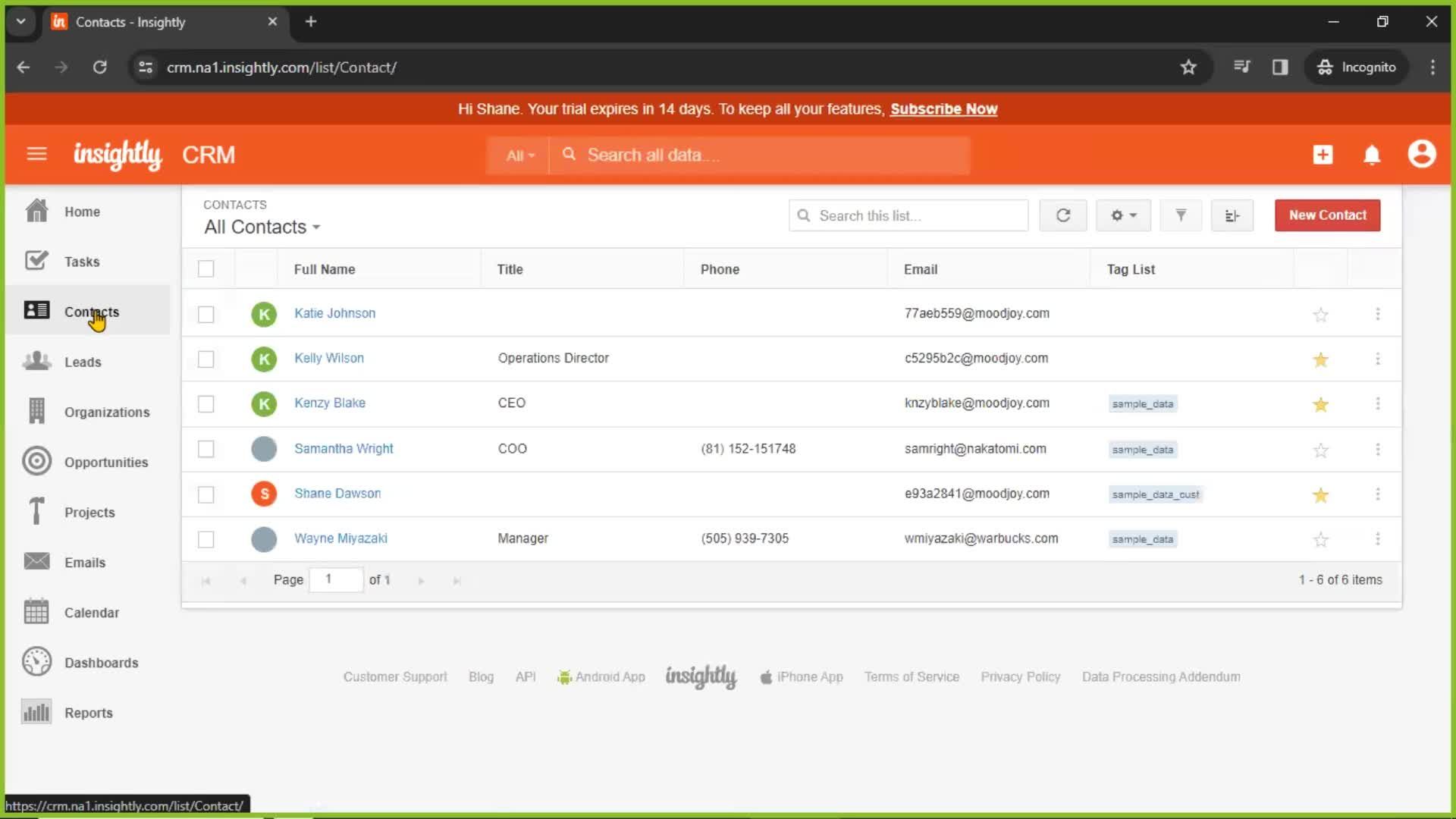The image size is (1456, 819).
Task: Navigate to Tasks section
Action: point(82,261)
